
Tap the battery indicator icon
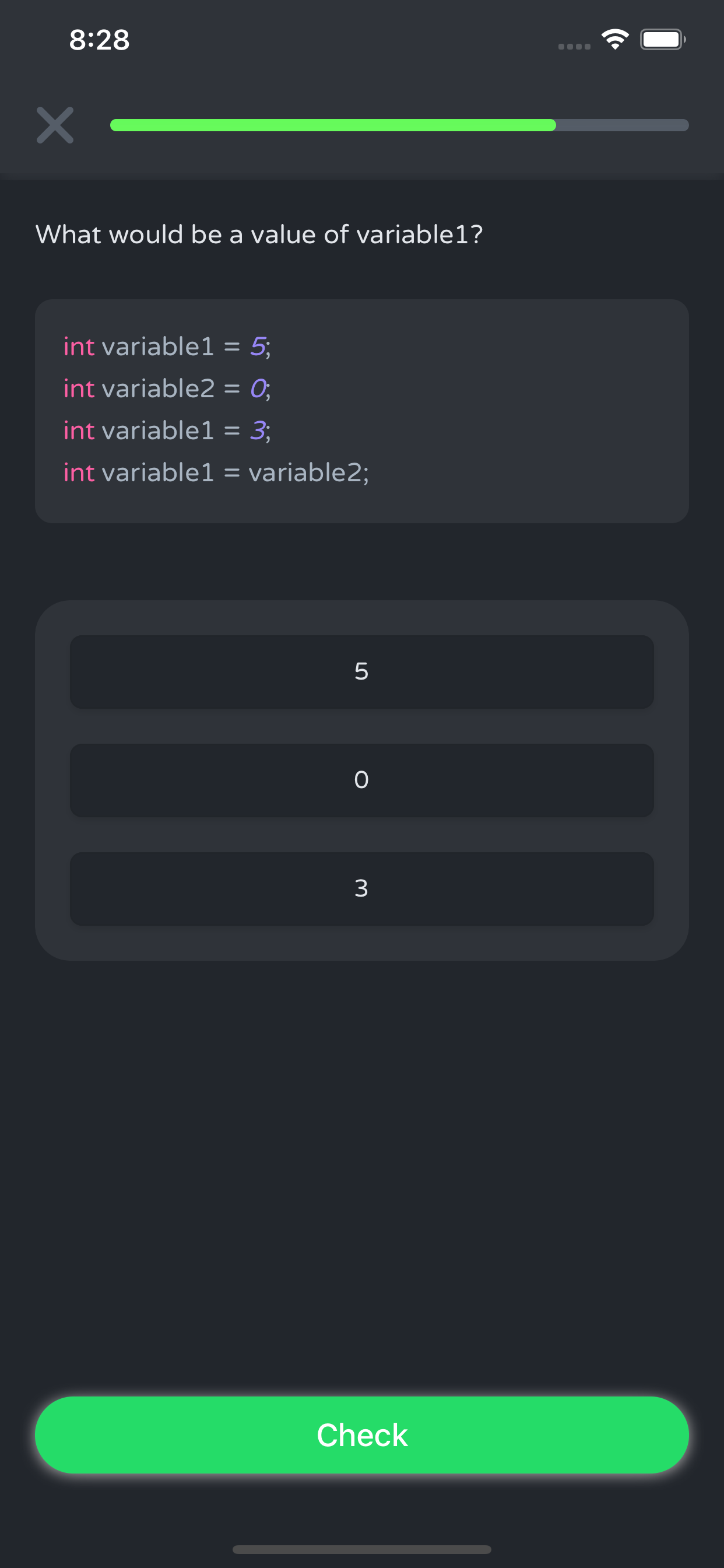pos(662,39)
